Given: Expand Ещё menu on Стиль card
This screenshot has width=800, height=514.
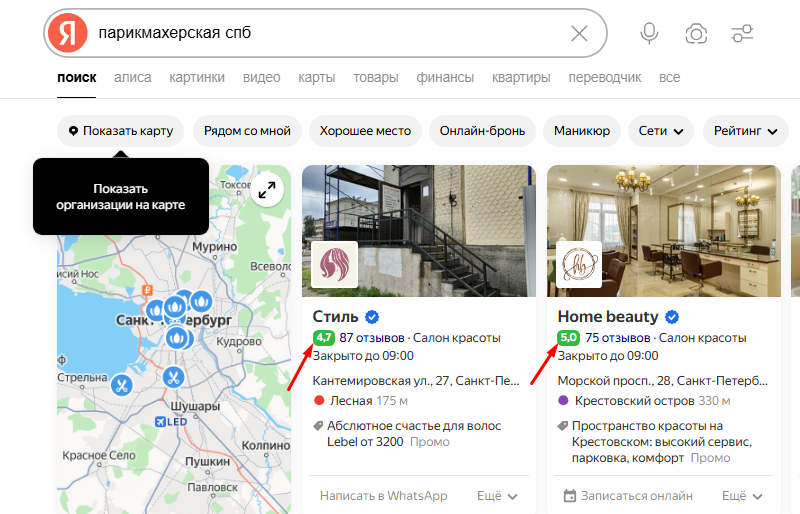Looking at the screenshot, I should [x=497, y=496].
